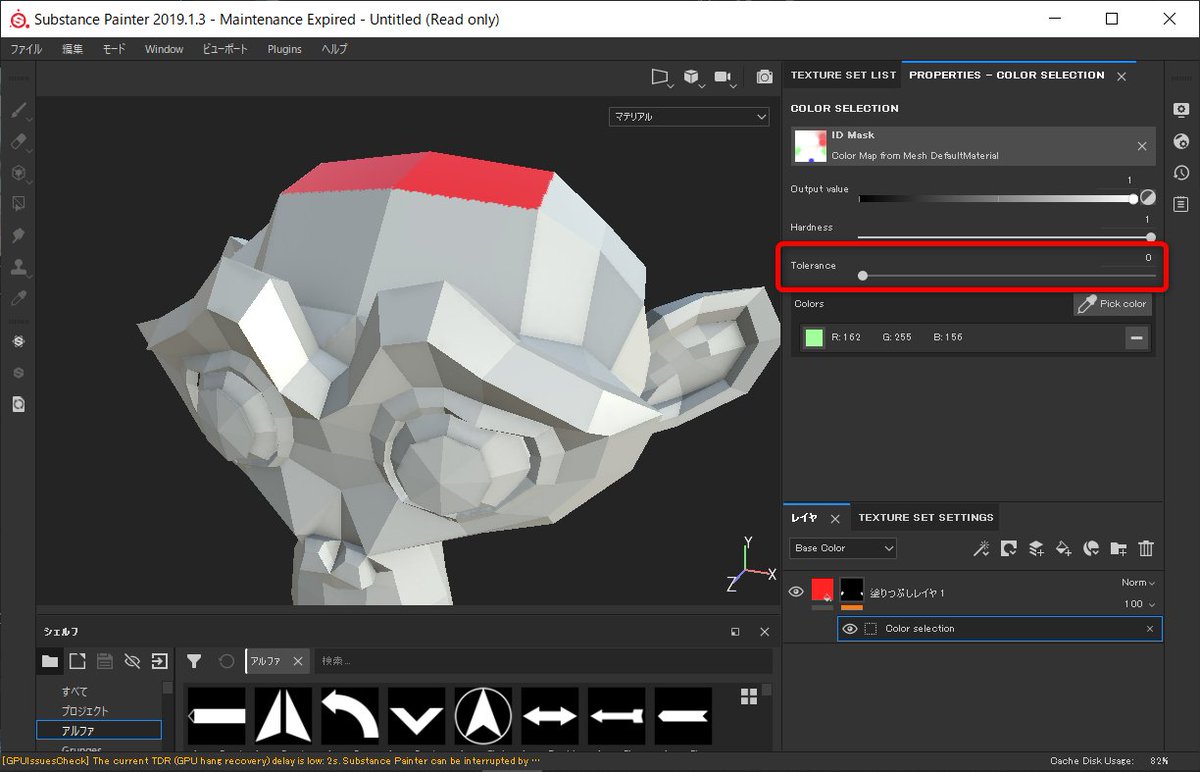This screenshot has width=1200, height=772.
Task: Select the Eraser tool
Action: pos(18,142)
